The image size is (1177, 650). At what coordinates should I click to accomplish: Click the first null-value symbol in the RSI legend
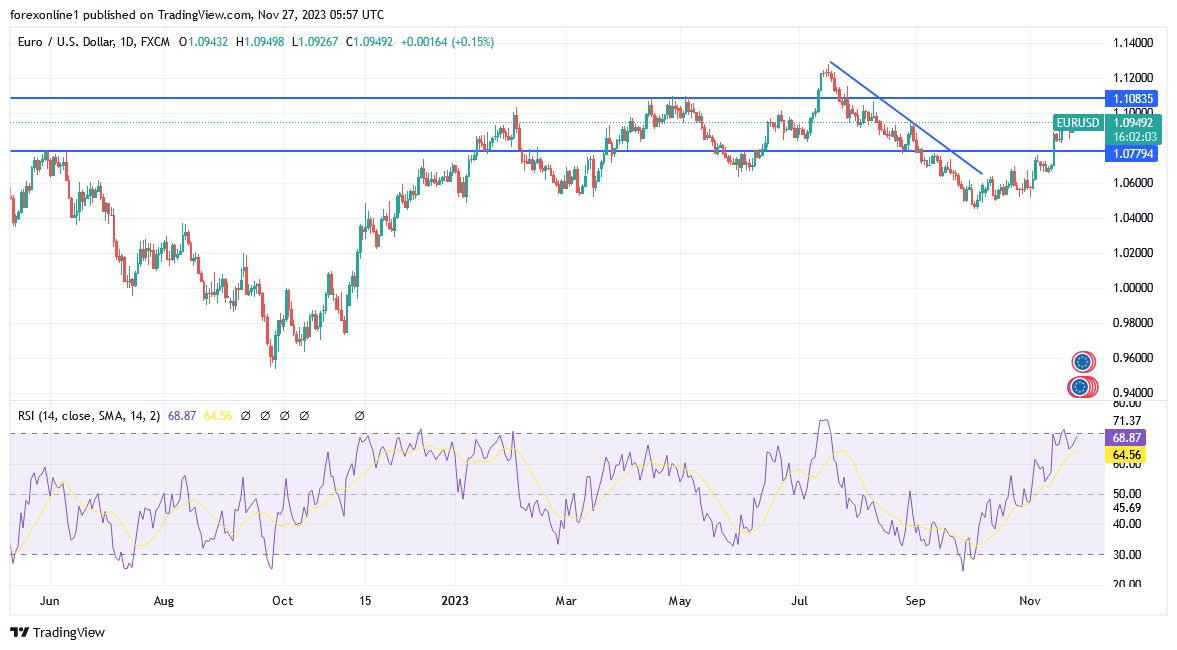pos(245,415)
